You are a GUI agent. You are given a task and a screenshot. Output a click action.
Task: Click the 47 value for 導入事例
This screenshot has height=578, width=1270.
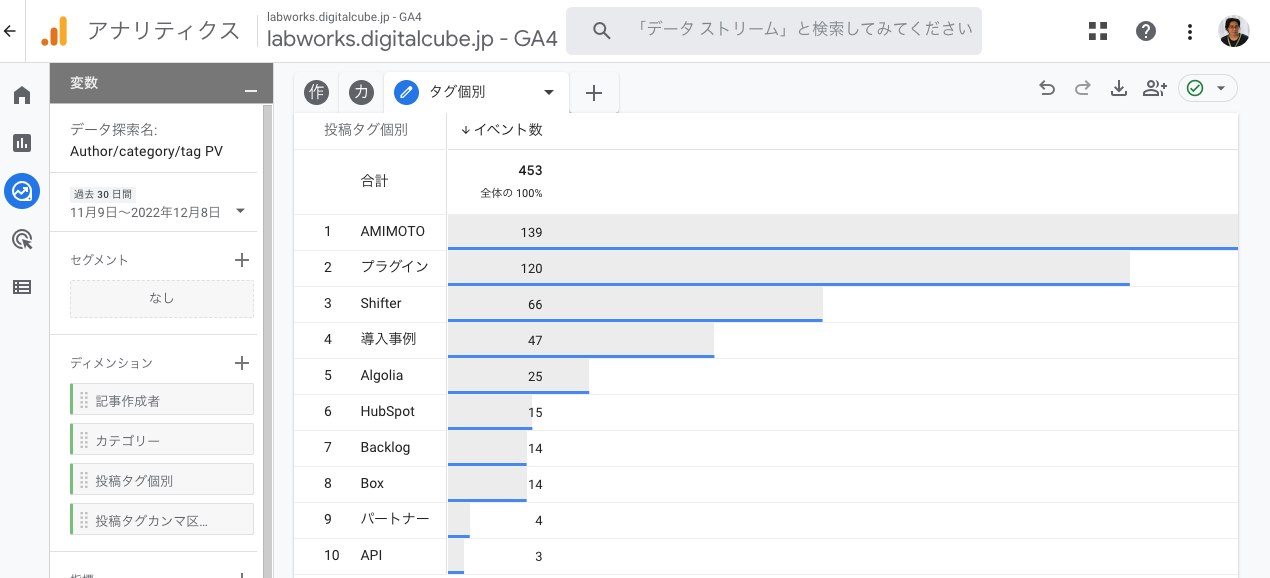tap(535, 340)
